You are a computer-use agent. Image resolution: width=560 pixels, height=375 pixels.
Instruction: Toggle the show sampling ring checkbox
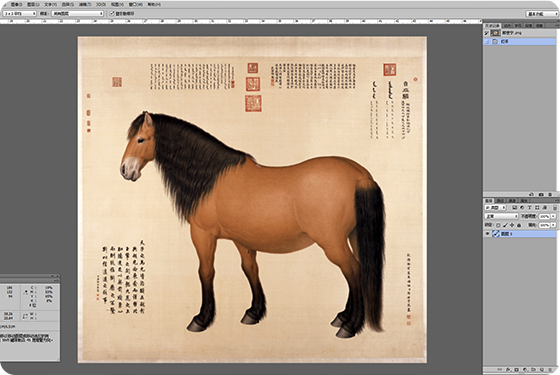112,14
